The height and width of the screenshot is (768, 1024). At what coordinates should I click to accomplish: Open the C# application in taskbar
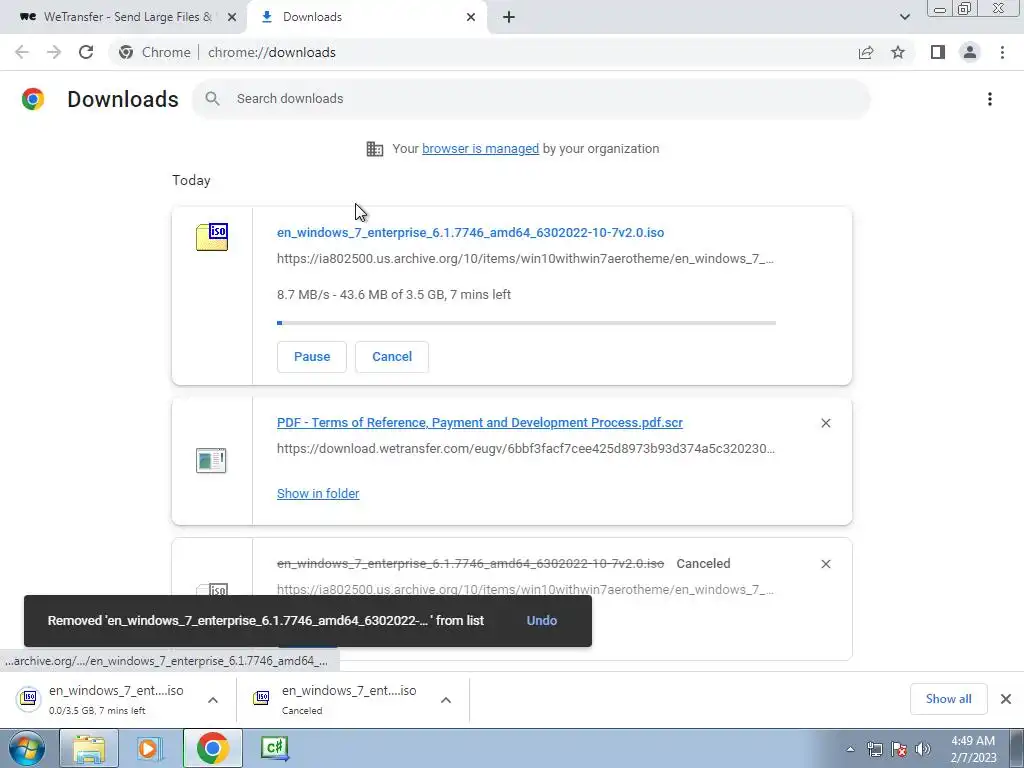click(x=274, y=748)
